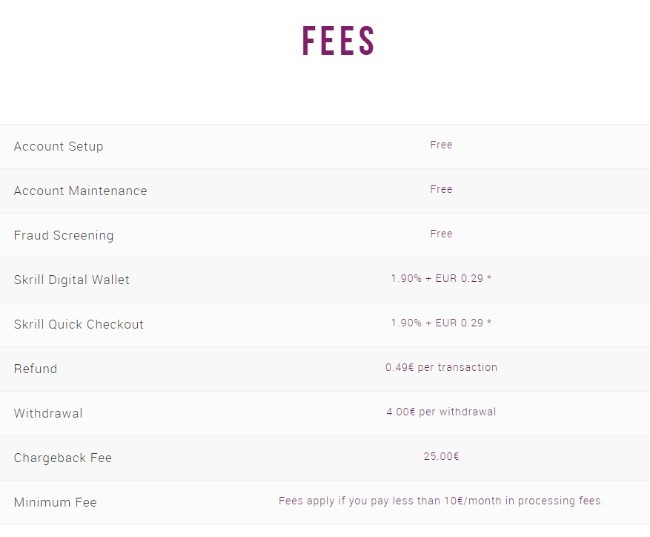
Task: Click the Free value for Account Setup
Action: coord(441,145)
